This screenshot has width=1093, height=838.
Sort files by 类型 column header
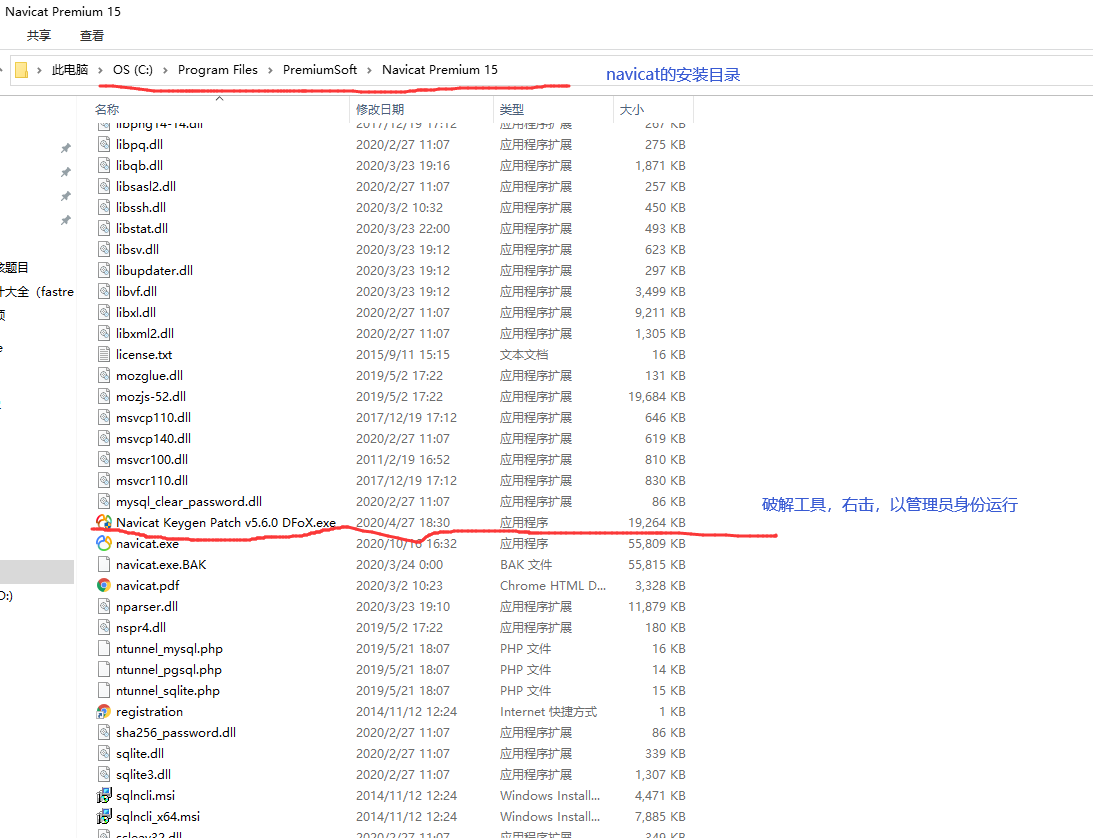click(512, 109)
